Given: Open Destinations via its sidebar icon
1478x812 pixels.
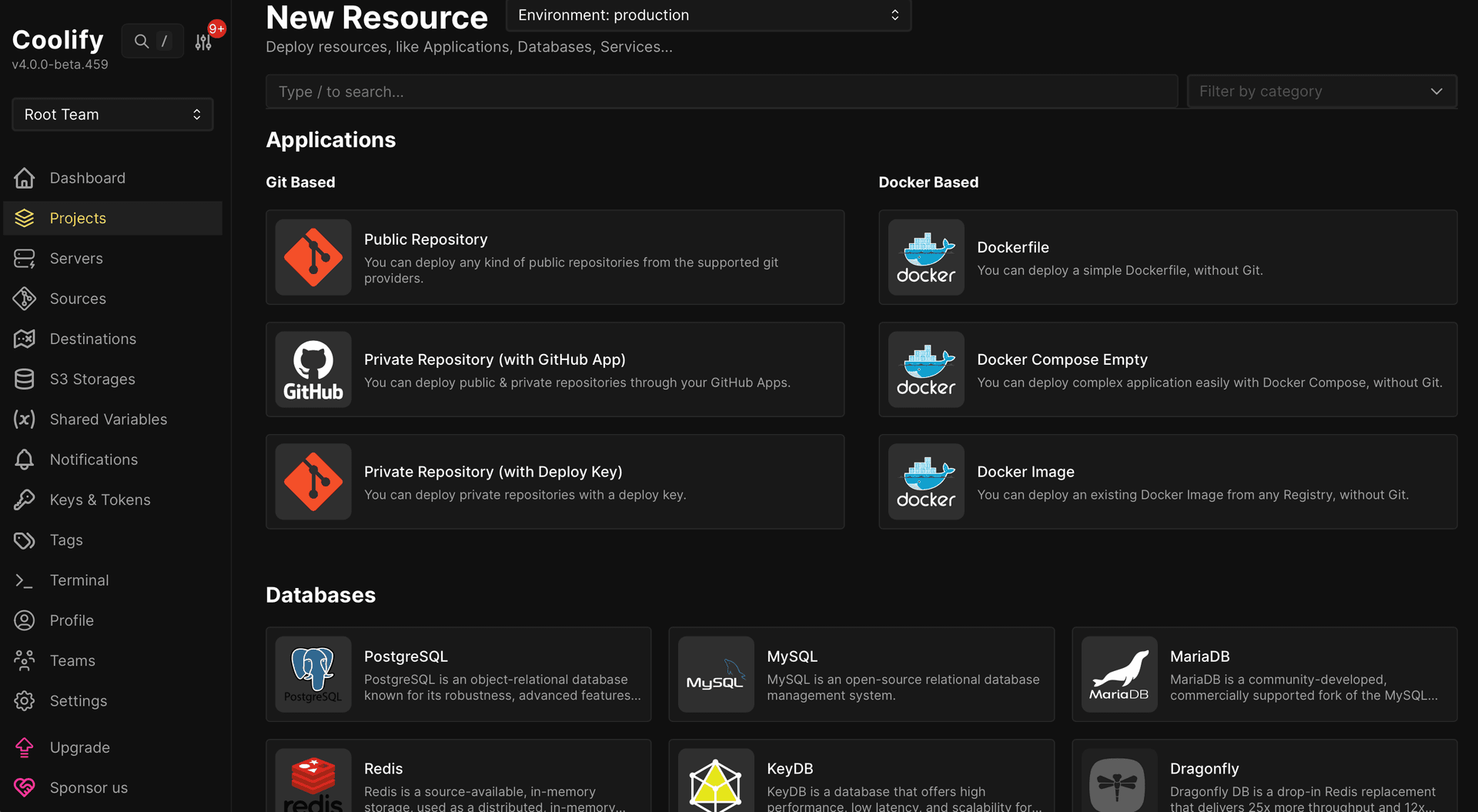Looking at the screenshot, I should pos(25,339).
